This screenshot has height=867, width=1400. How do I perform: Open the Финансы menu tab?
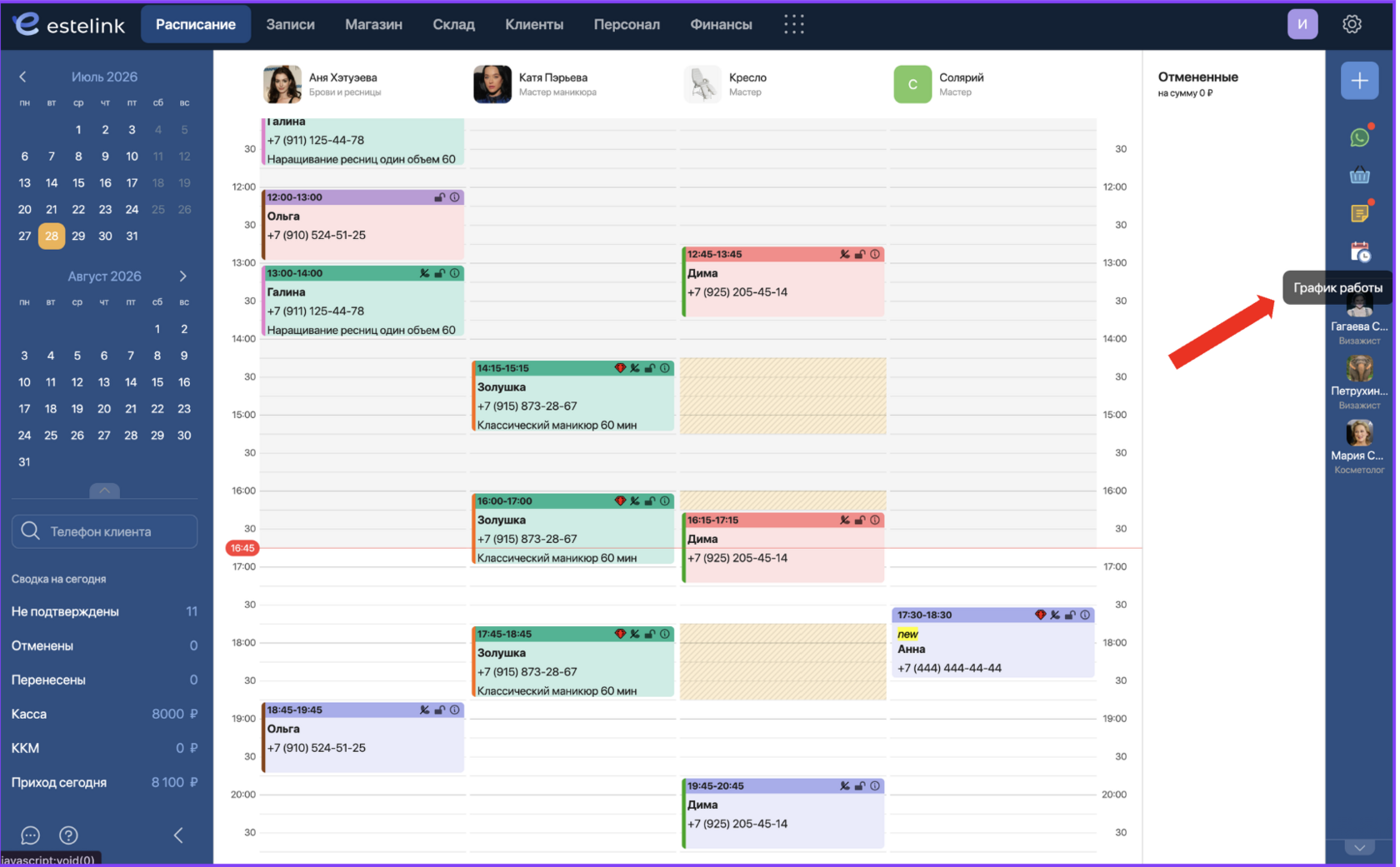(721, 24)
